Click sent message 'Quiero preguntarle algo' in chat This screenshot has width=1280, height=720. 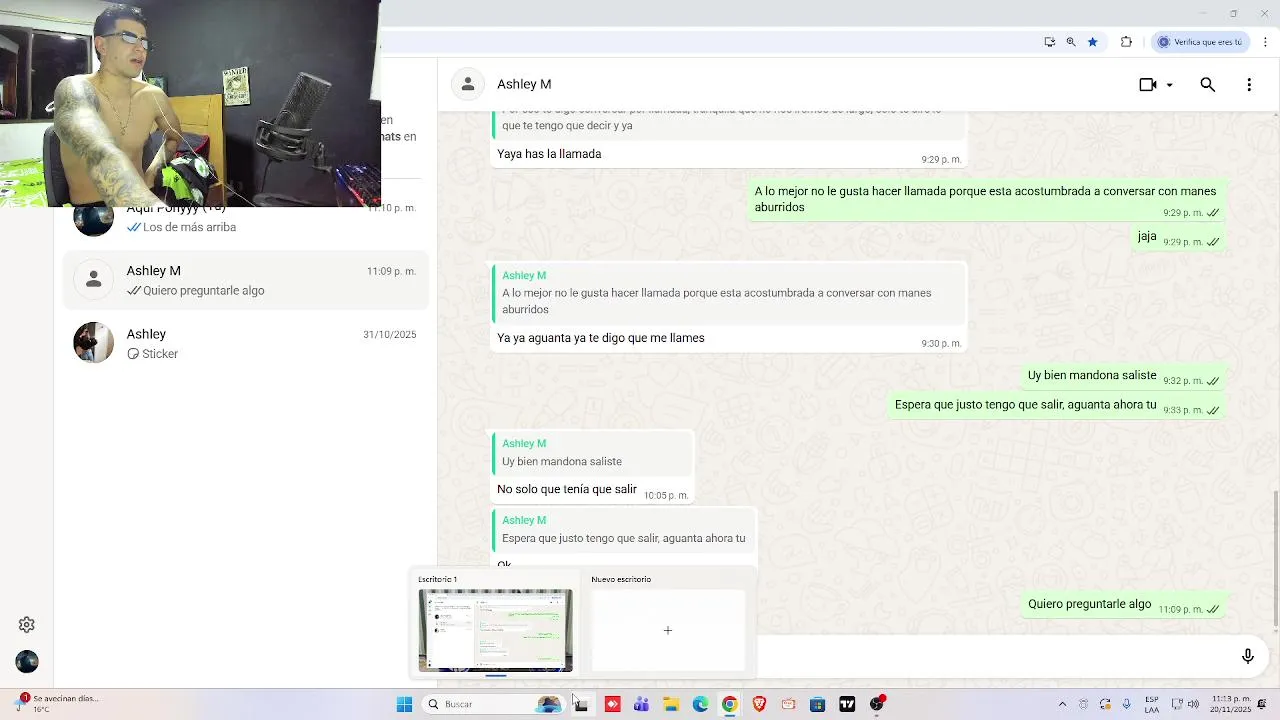click(1090, 604)
